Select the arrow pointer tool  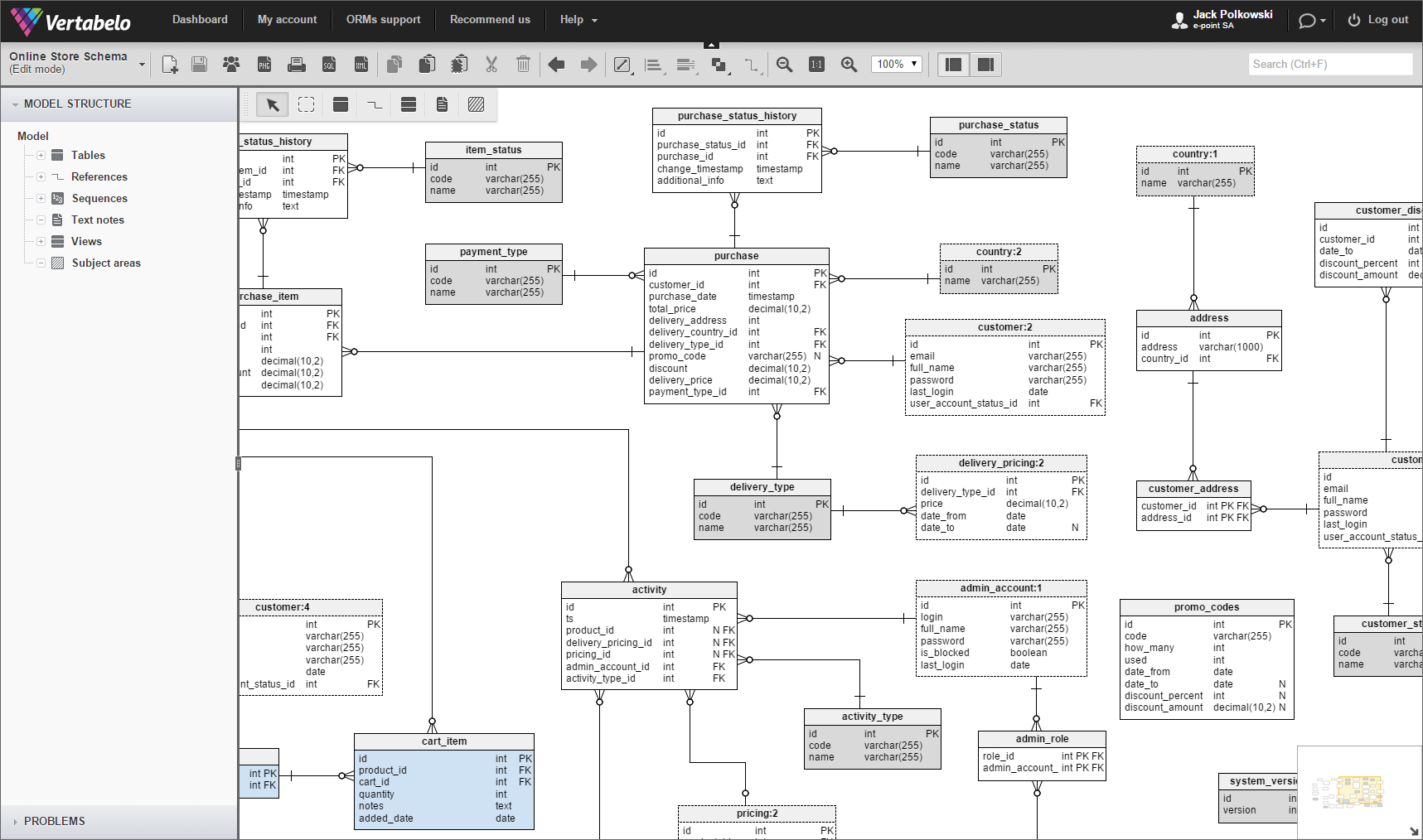coord(272,104)
